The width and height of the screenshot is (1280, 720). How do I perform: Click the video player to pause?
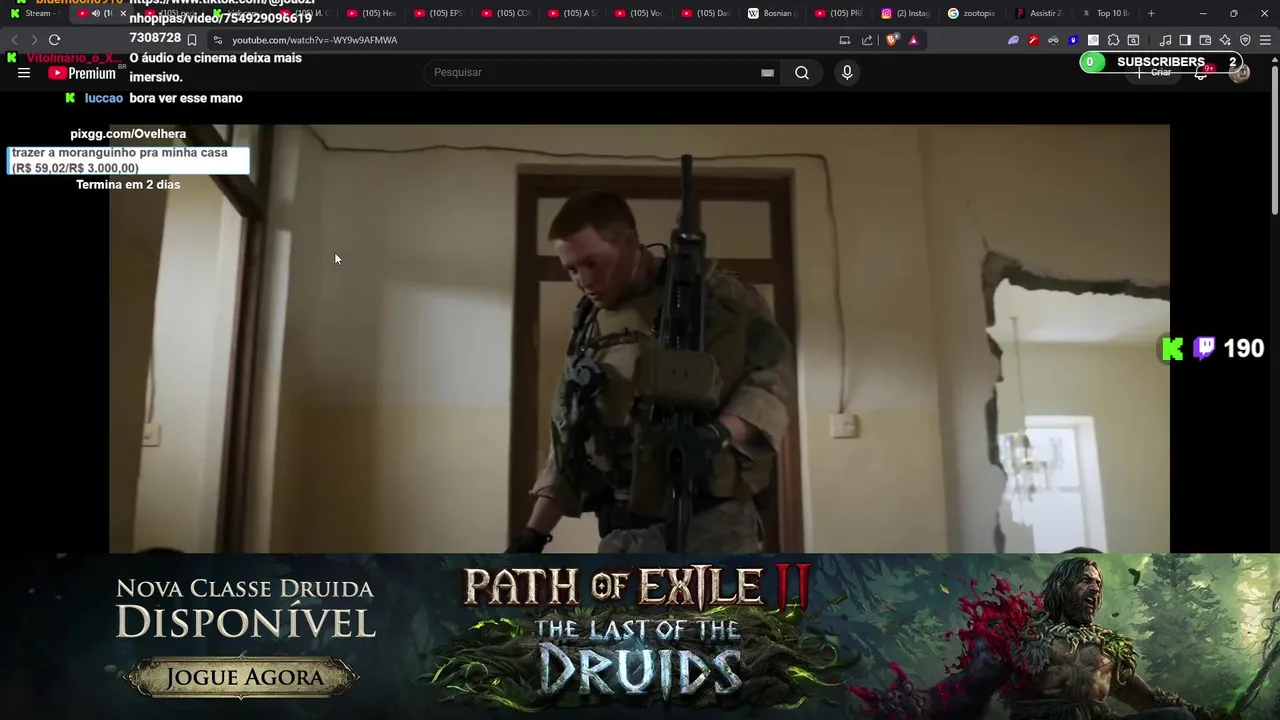coord(639,338)
